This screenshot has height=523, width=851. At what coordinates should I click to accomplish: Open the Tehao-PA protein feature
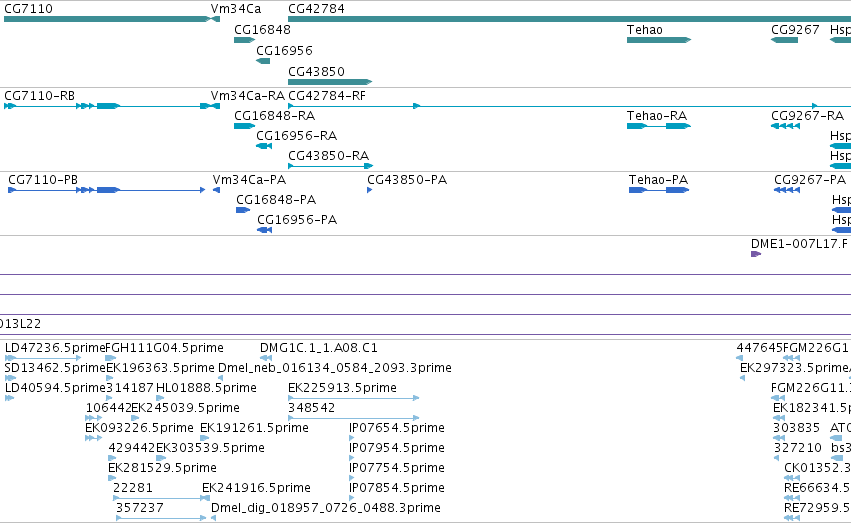(x=658, y=180)
